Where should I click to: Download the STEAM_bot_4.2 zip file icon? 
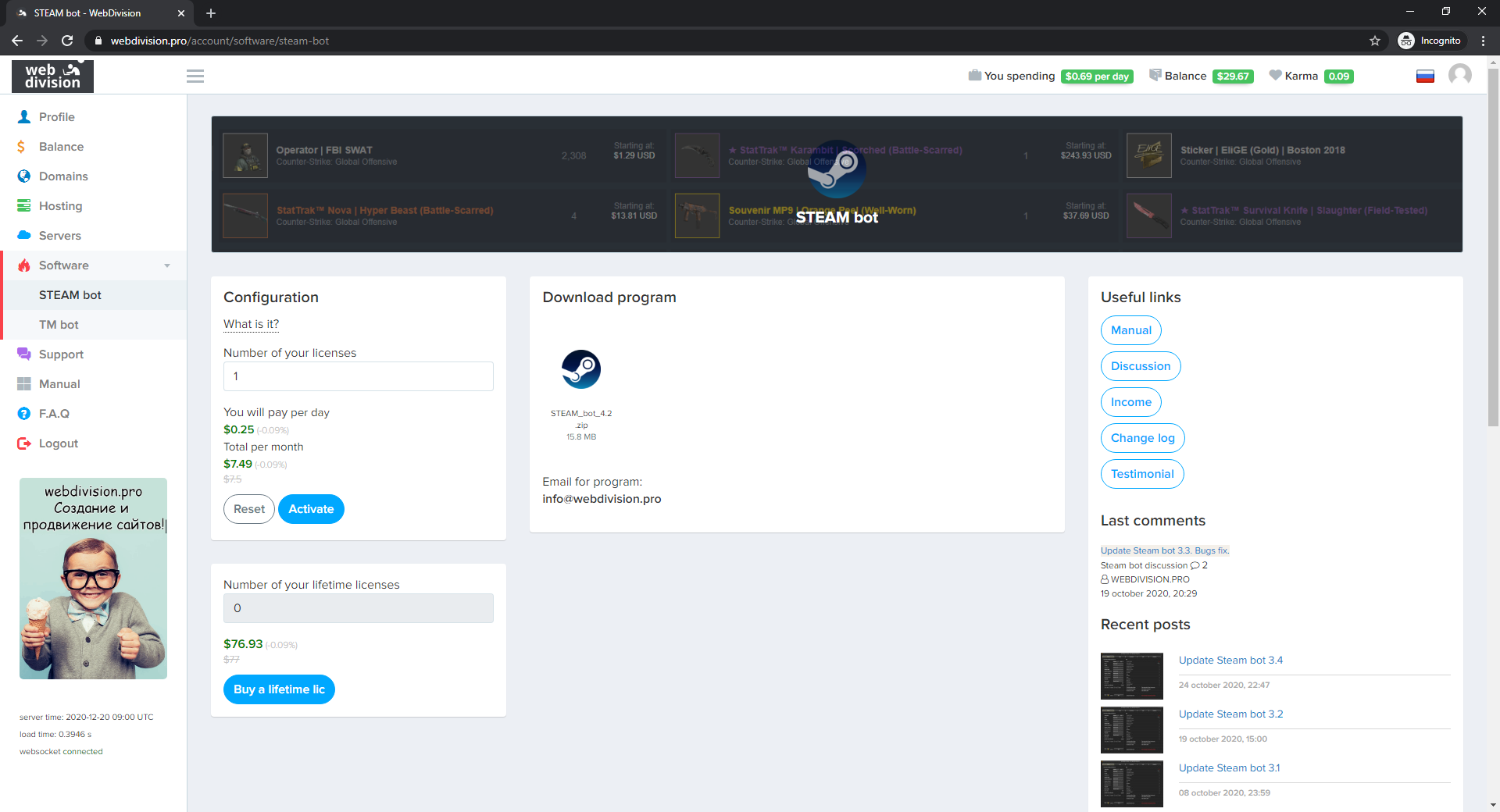pyautogui.click(x=581, y=369)
